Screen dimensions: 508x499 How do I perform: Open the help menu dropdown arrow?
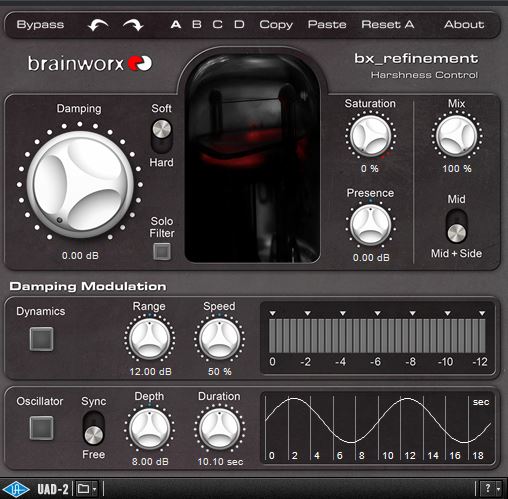tap(498, 489)
